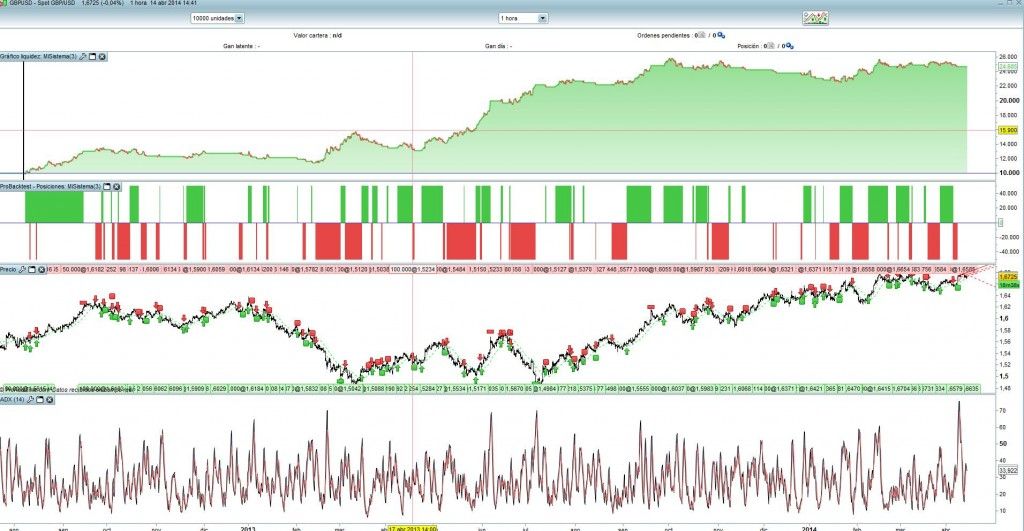Click inside the 10000 unidades field

coord(213,18)
